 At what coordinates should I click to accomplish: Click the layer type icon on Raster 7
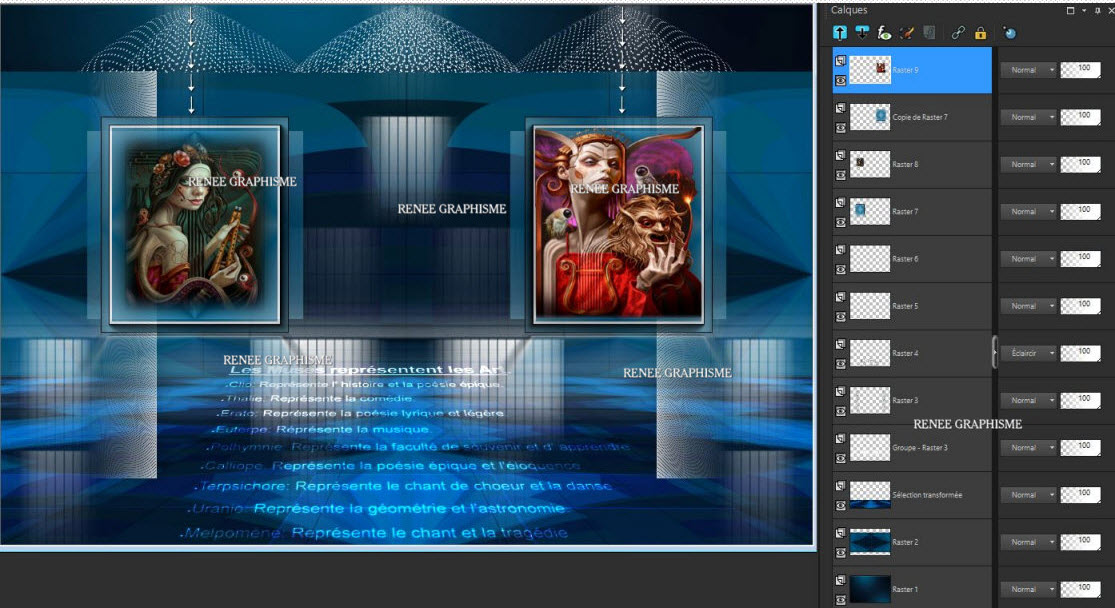841,203
